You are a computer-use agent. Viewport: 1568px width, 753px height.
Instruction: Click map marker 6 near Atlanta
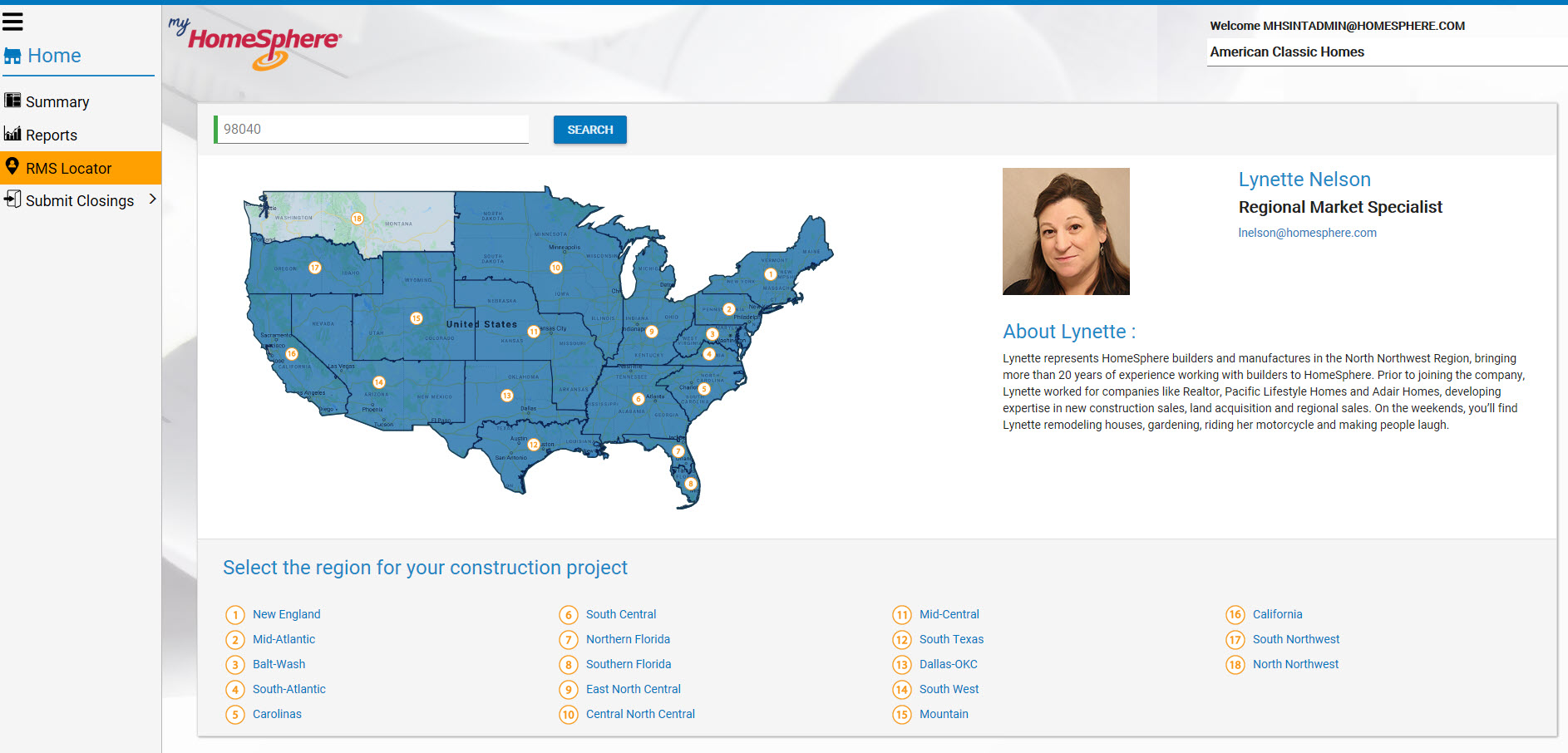tap(639, 399)
